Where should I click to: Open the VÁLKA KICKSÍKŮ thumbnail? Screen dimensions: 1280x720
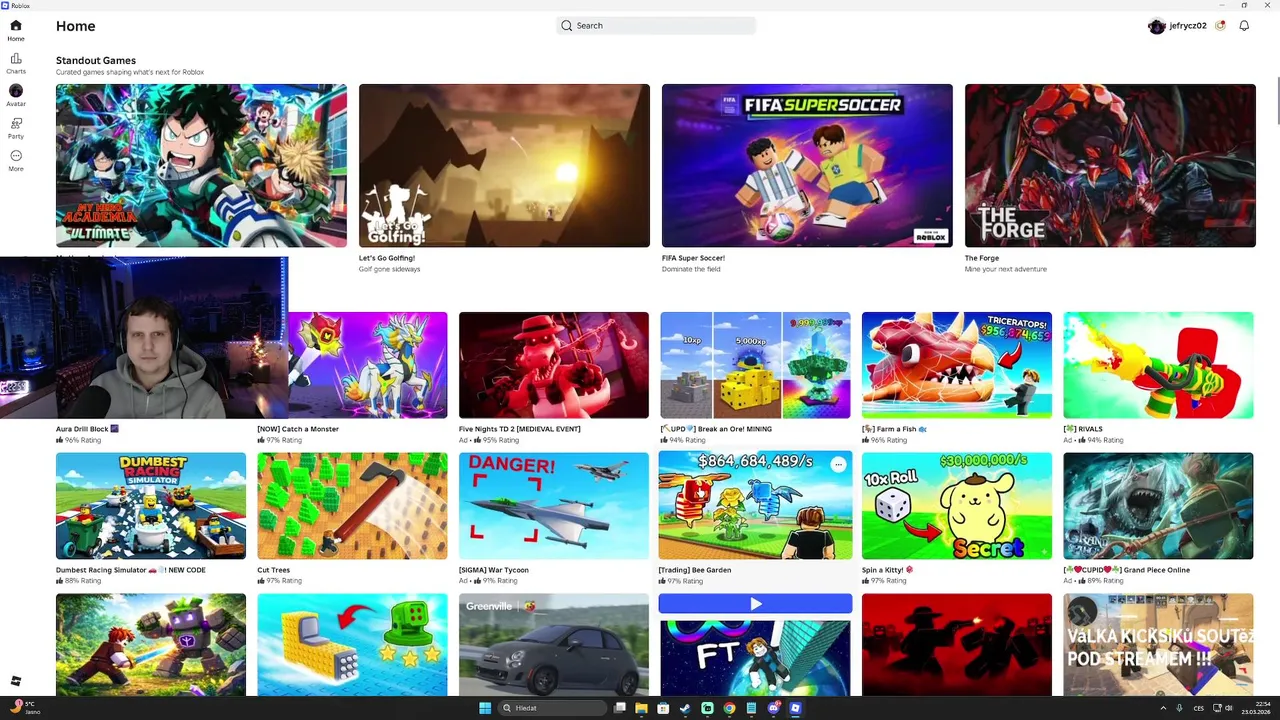[x=1158, y=645]
